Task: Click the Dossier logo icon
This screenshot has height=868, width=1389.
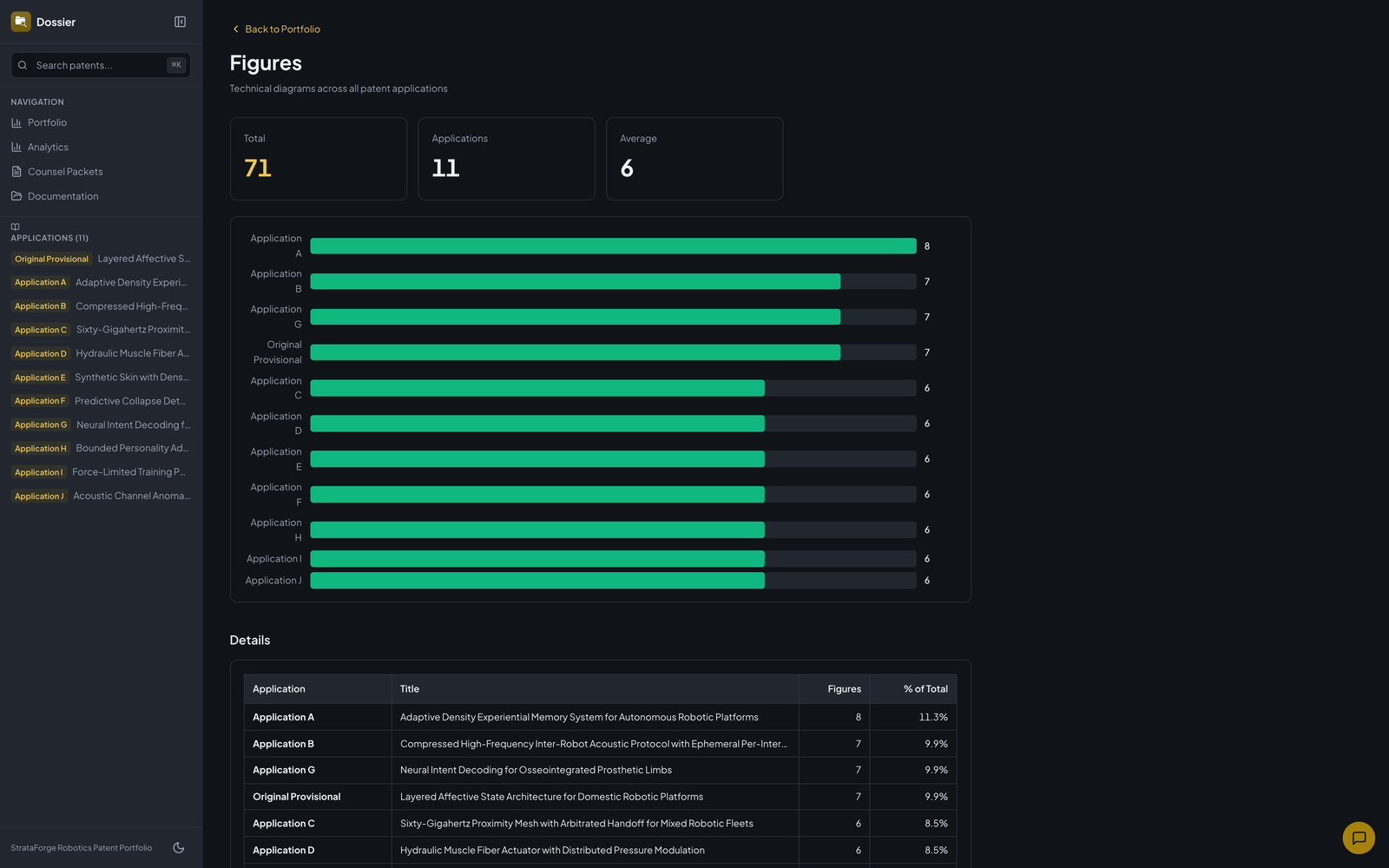Action: pyautogui.click(x=21, y=22)
